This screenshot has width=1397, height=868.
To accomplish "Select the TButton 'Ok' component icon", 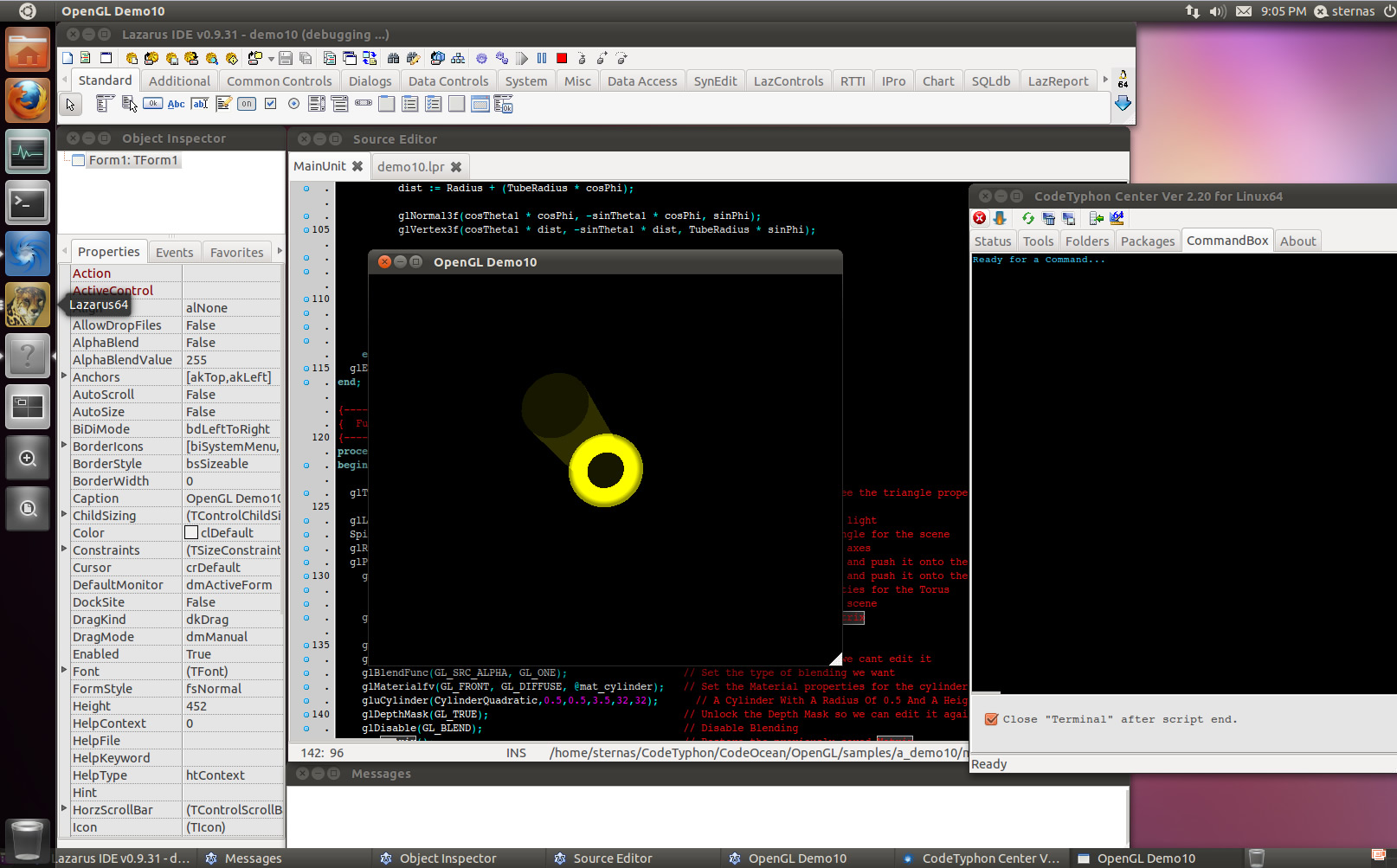I will tap(152, 104).
